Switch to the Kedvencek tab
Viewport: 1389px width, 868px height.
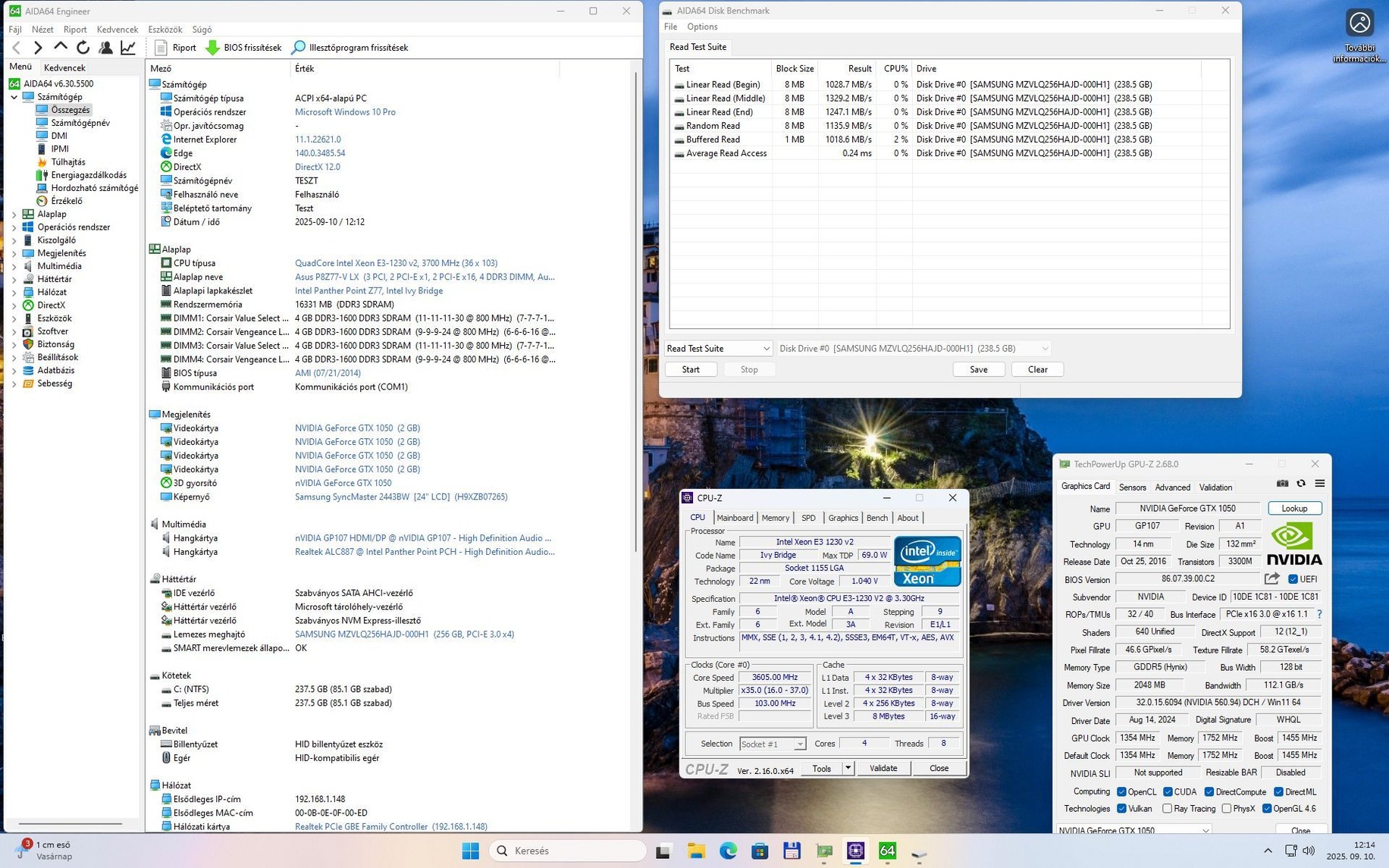64,67
